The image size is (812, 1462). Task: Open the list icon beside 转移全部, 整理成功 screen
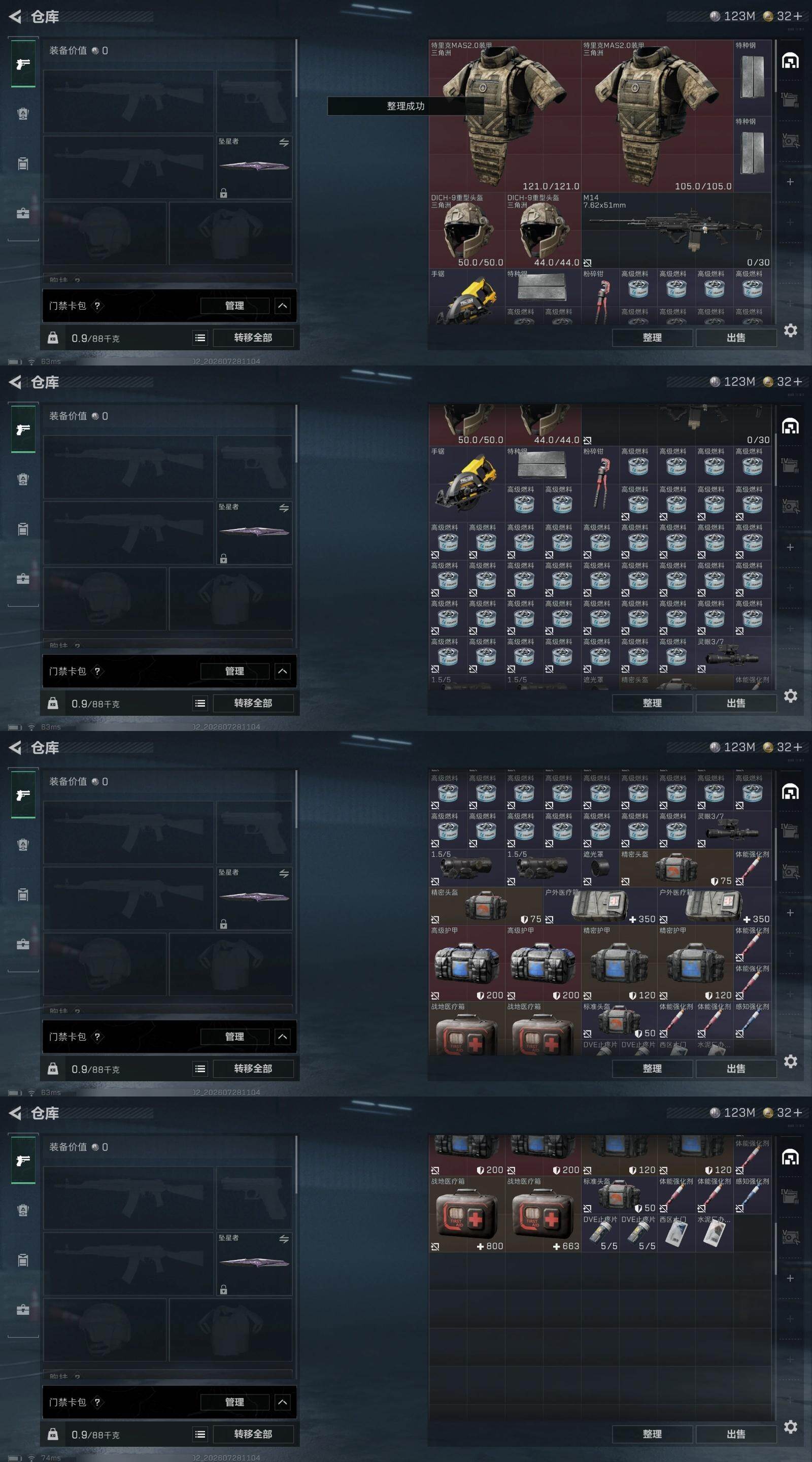point(200,338)
